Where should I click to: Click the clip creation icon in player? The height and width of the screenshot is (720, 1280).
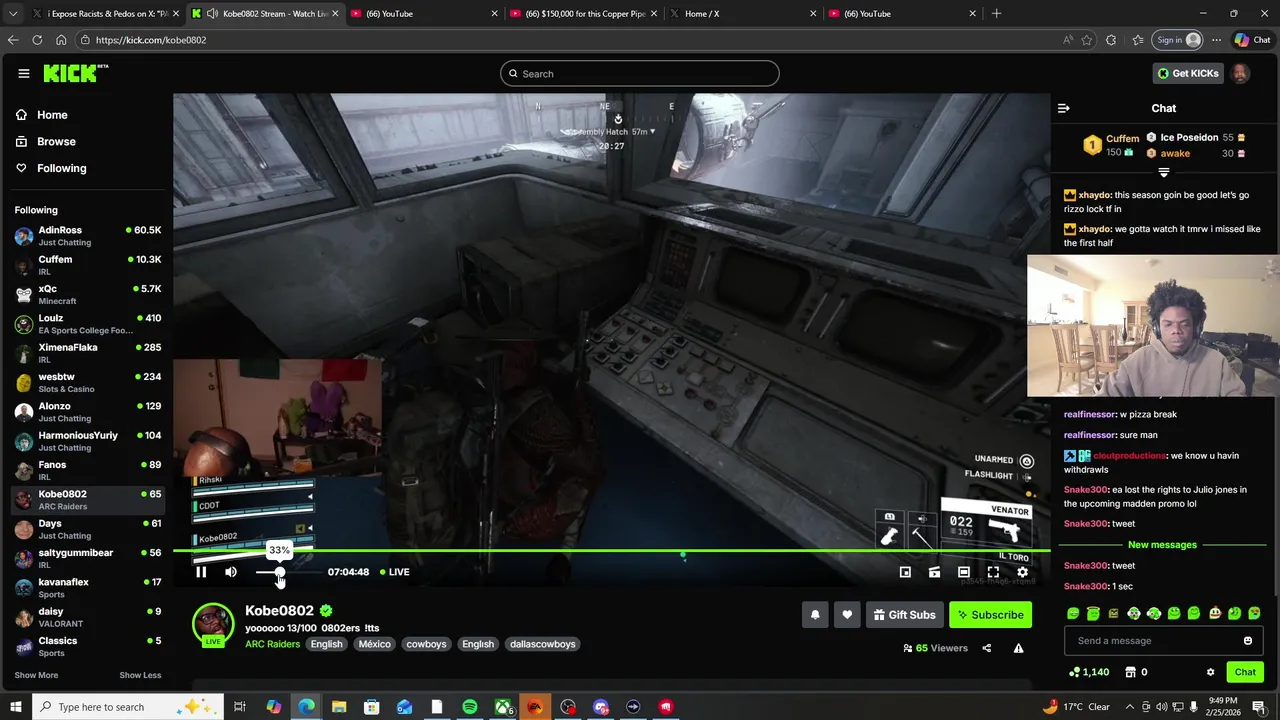coord(934,572)
